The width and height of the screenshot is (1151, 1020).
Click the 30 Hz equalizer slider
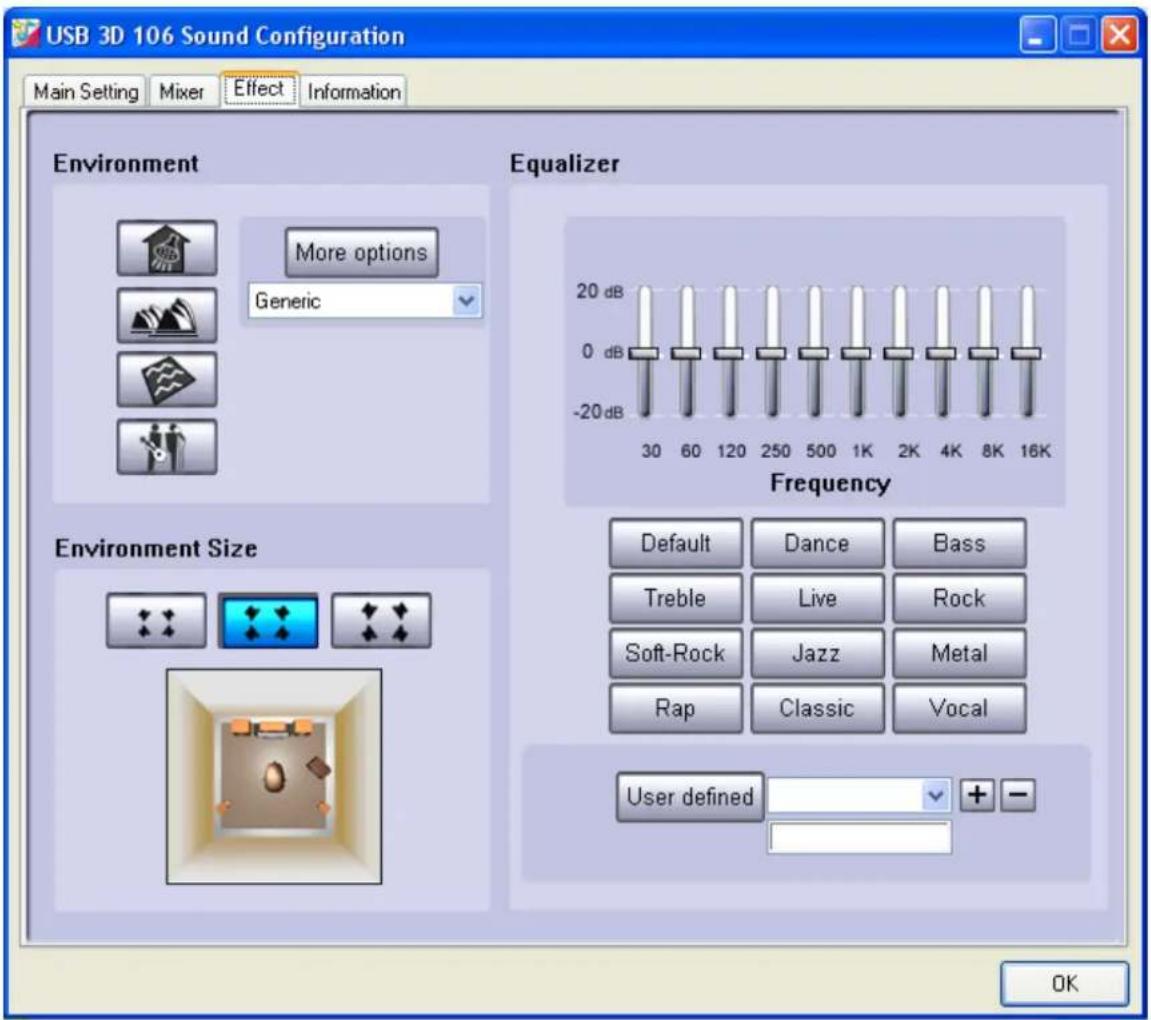click(645, 352)
